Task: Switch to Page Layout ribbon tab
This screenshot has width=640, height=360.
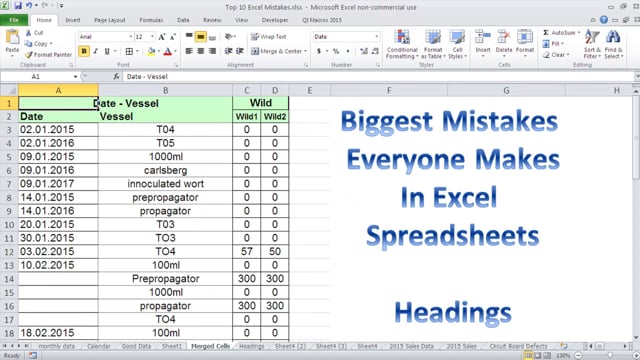Action: 110,20
